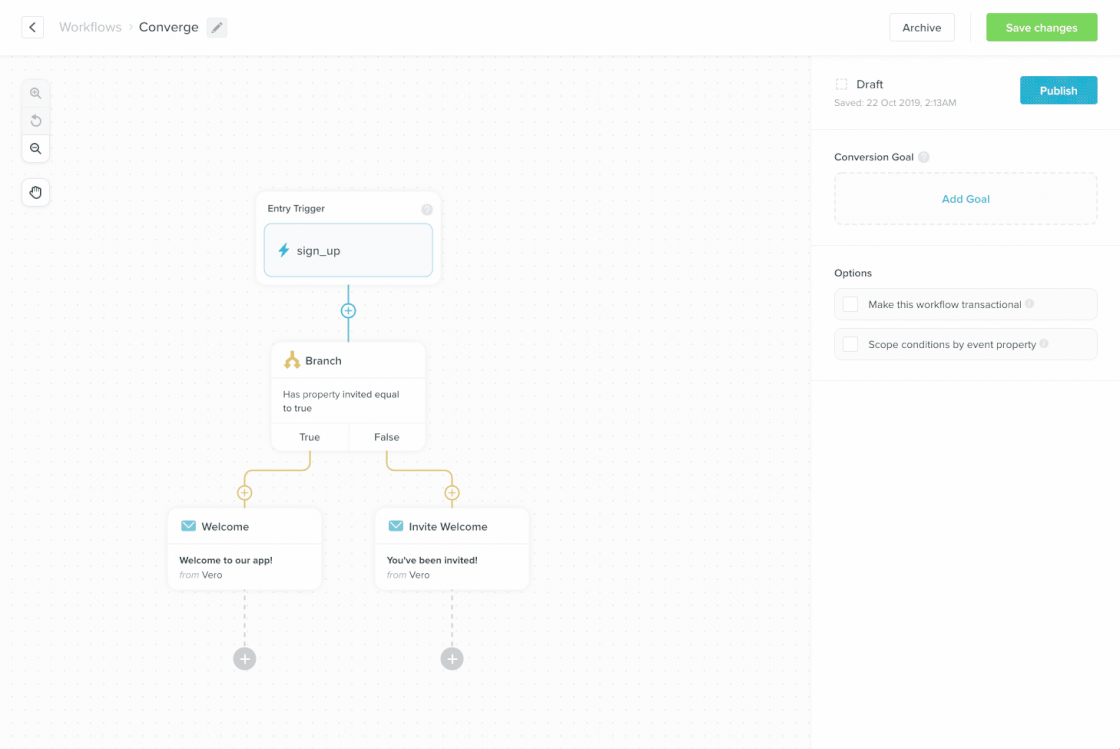Click the Conversion Goal help icon
The width and height of the screenshot is (1120, 749).
pos(924,157)
